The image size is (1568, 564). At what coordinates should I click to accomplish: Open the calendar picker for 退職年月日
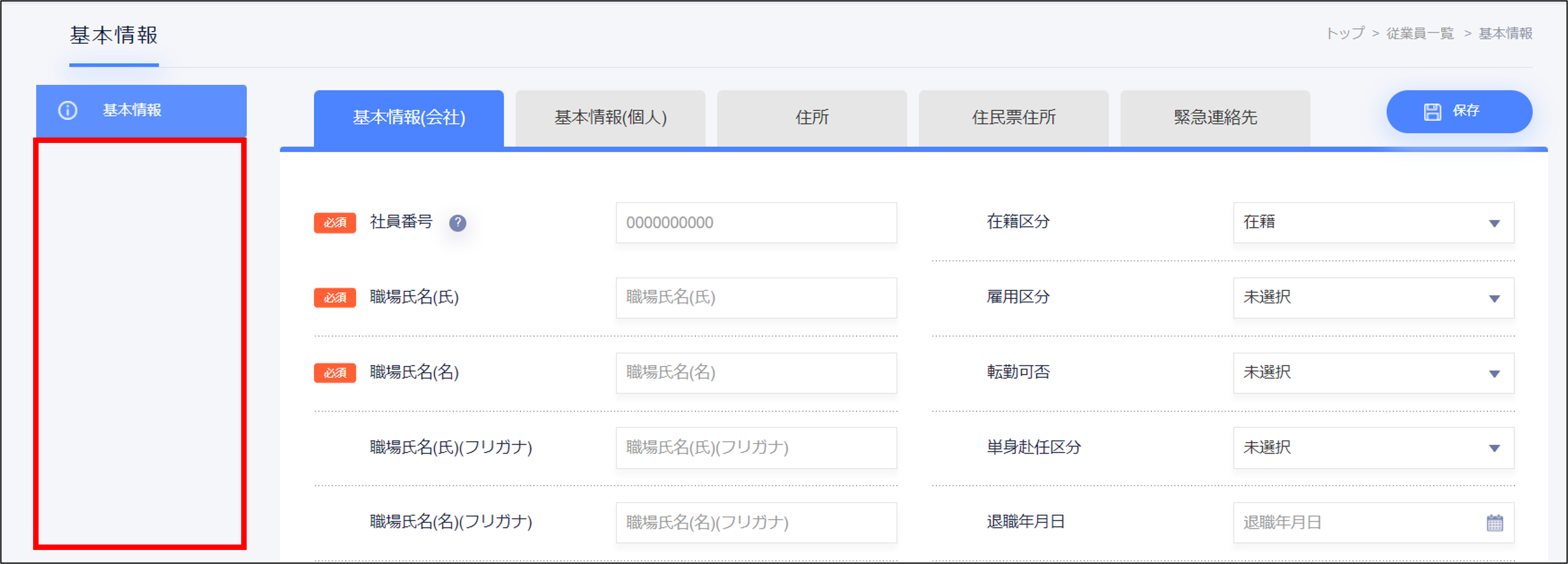pyautogui.click(x=1494, y=523)
